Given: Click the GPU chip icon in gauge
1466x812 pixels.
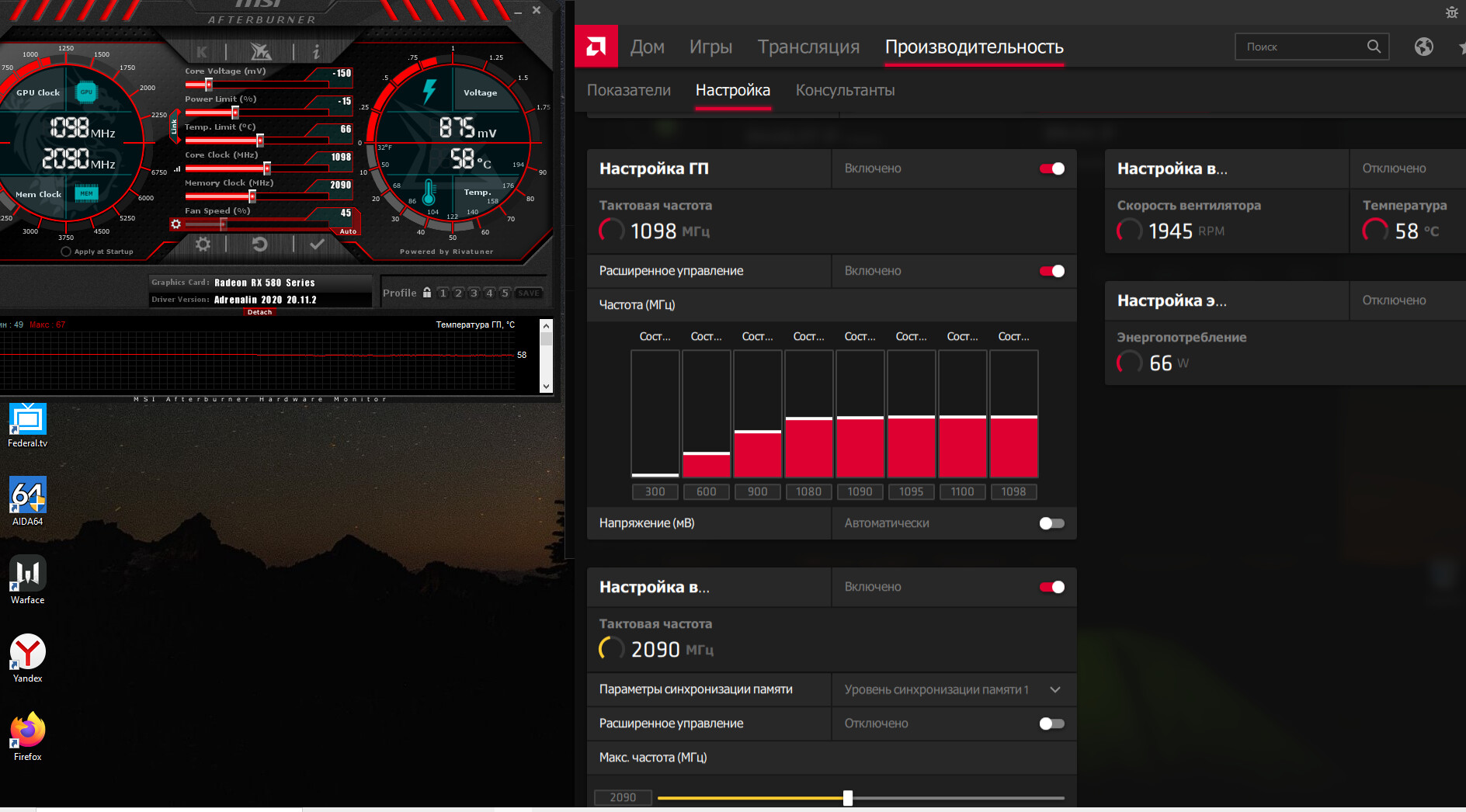Looking at the screenshot, I should pyautogui.click(x=86, y=92).
